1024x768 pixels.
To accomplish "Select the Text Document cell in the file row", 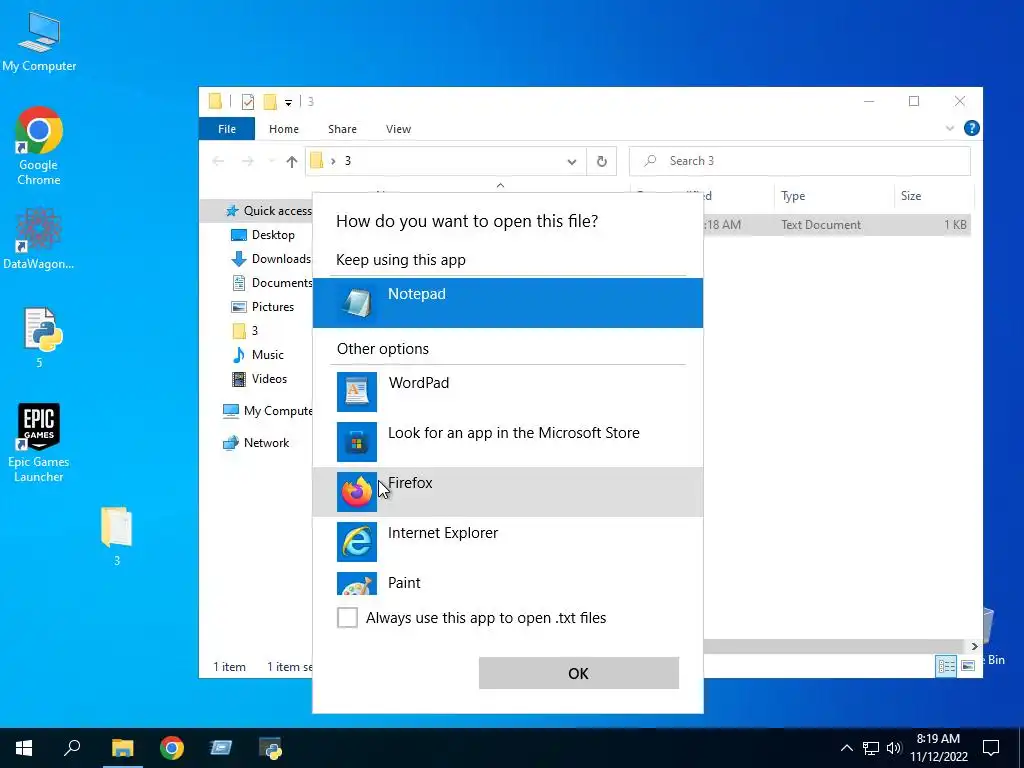I will click(x=821, y=225).
